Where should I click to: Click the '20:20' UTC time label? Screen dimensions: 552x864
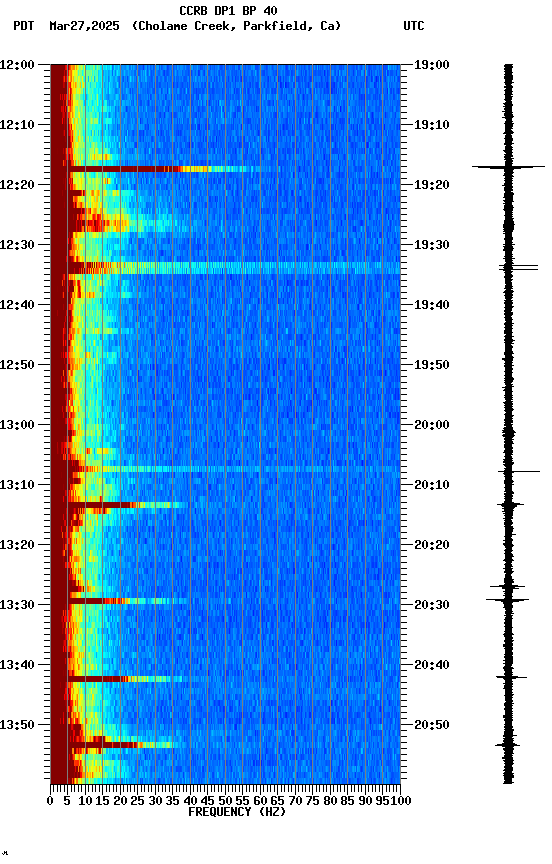coord(432,545)
